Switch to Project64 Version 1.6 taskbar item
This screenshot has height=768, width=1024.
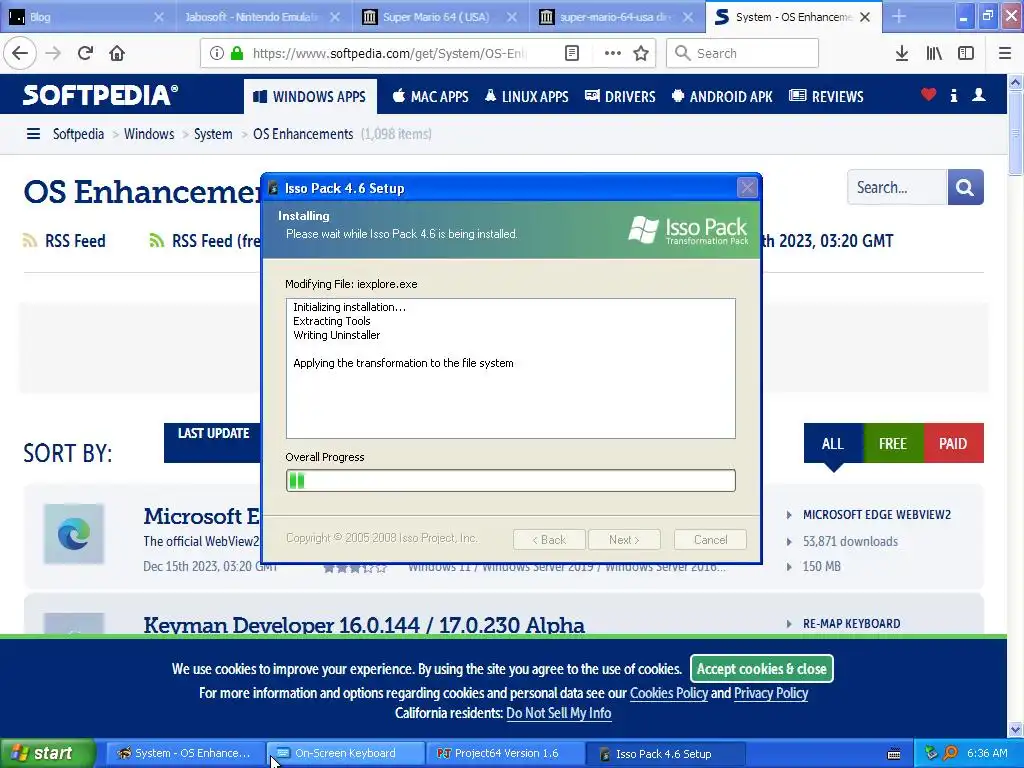pos(505,753)
